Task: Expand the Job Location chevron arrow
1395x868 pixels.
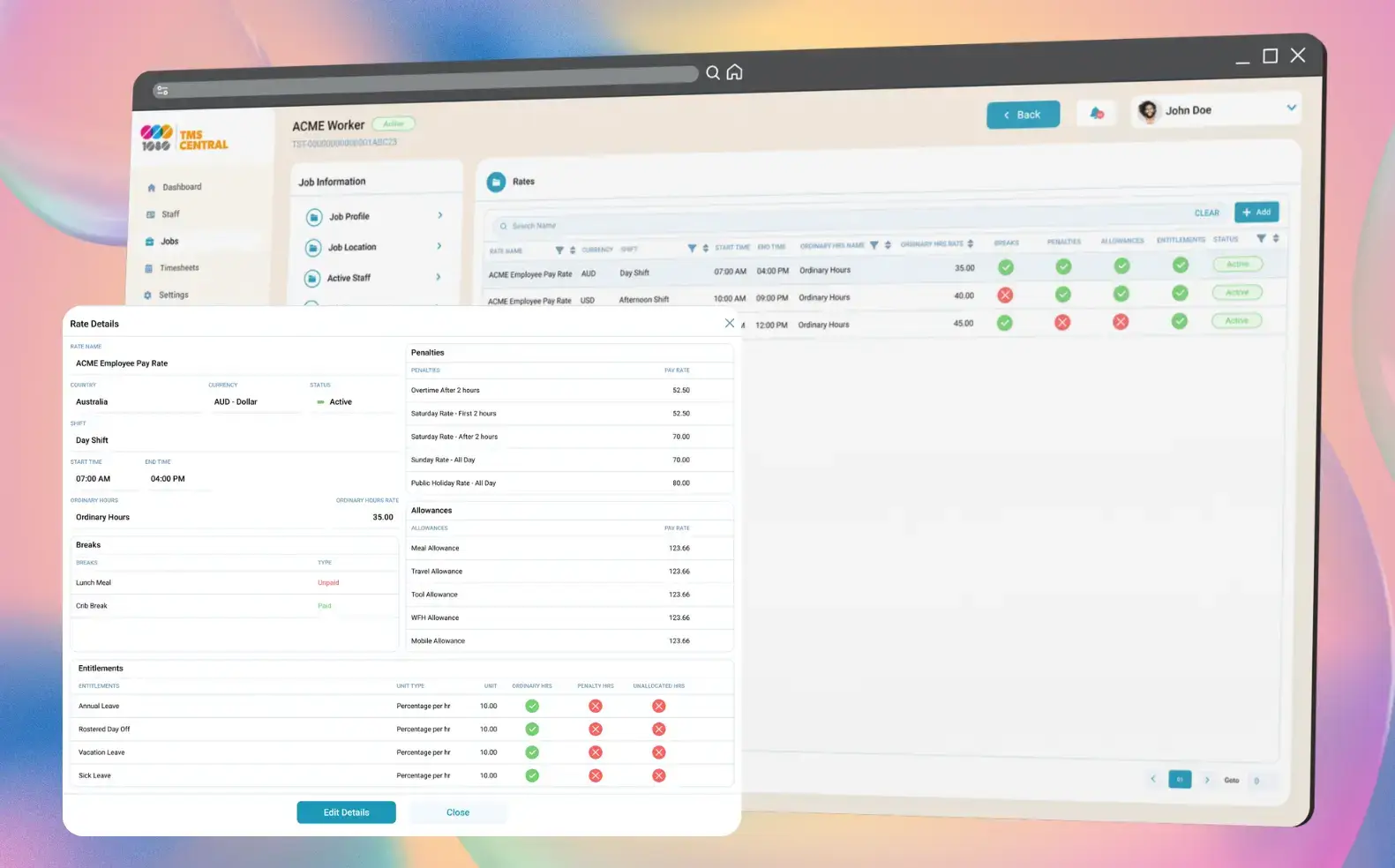Action: [x=439, y=246]
